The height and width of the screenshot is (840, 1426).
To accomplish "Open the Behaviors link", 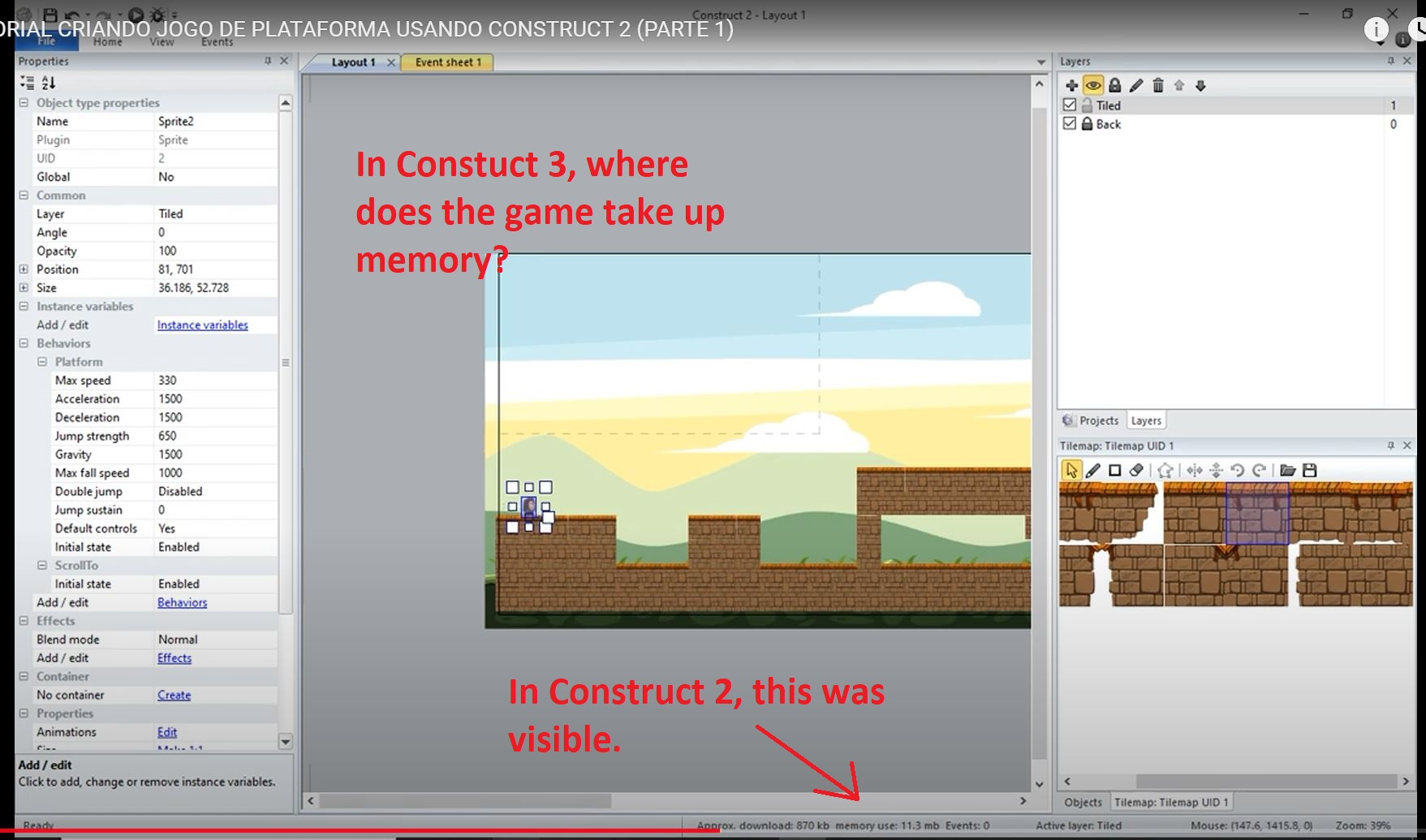I will coord(182,602).
